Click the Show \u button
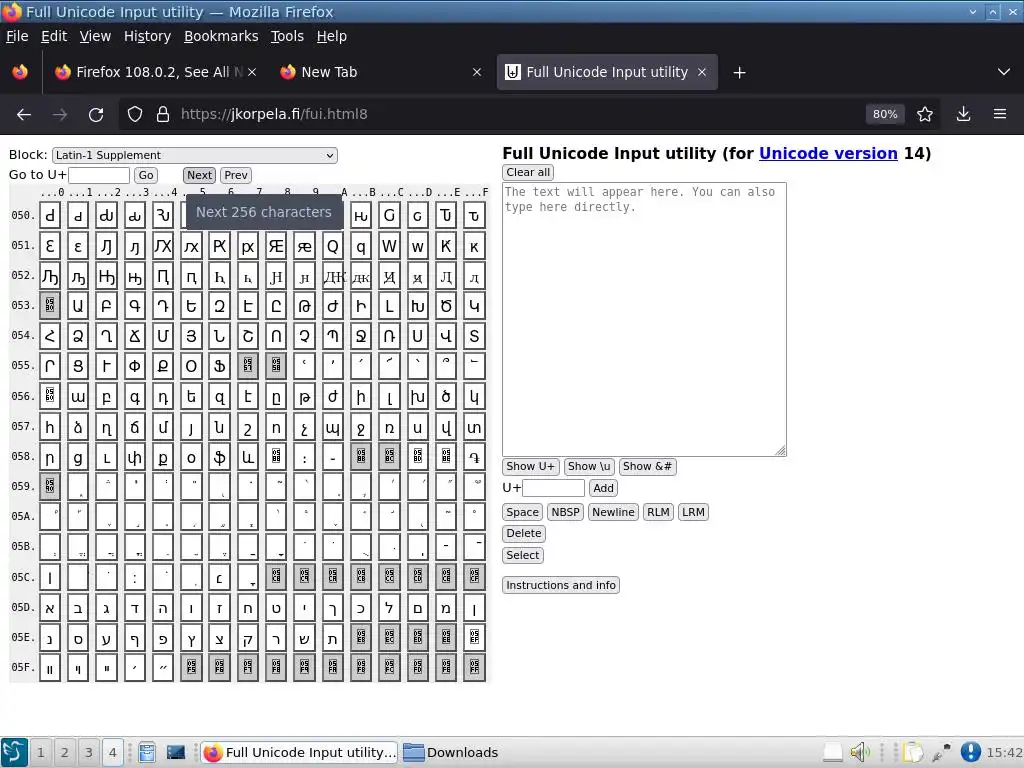Screen dimensions: 1024x768 point(589,466)
